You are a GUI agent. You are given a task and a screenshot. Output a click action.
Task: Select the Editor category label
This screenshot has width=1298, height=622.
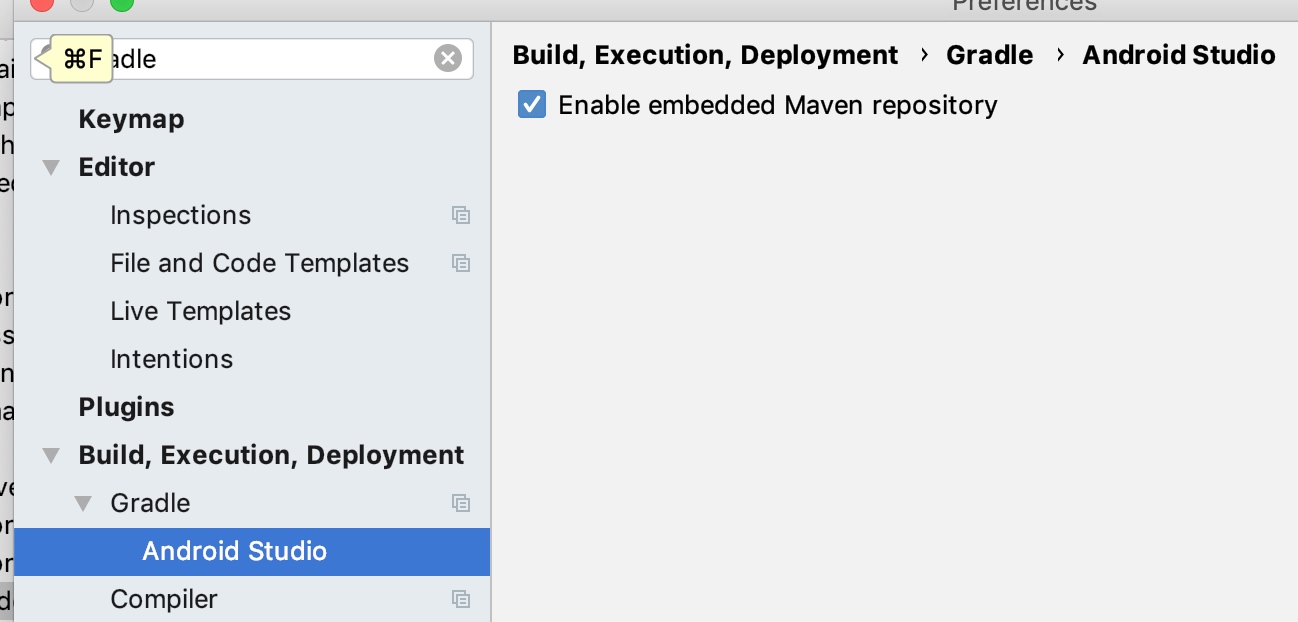(116, 167)
